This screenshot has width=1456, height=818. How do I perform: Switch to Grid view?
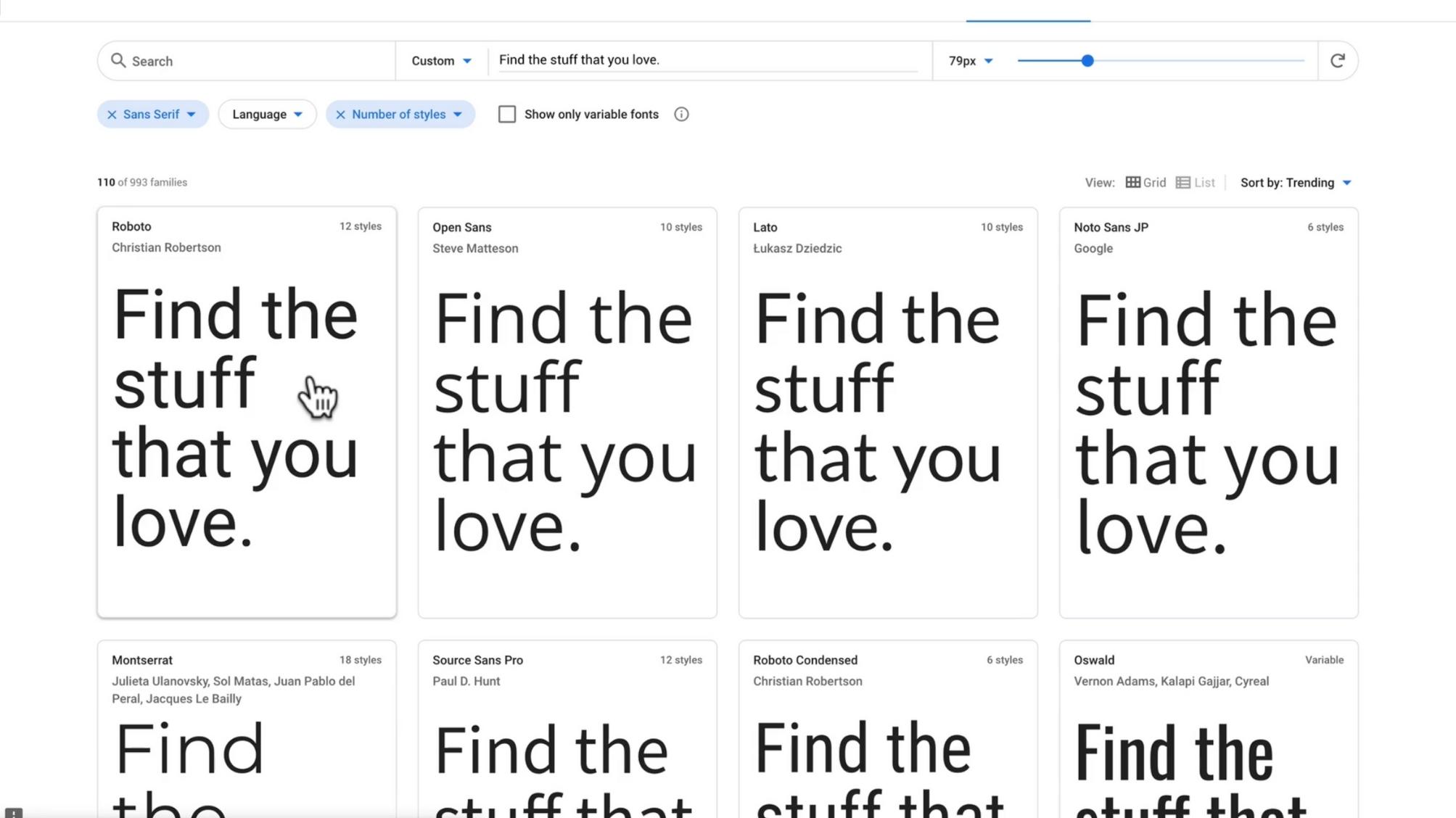[1146, 183]
